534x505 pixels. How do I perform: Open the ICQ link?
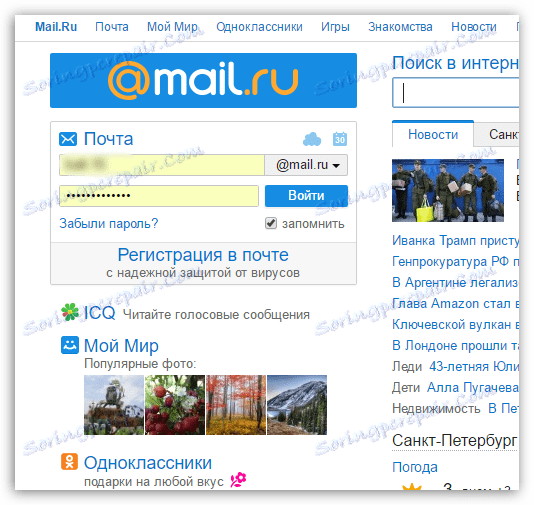click(x=99, y=313)
